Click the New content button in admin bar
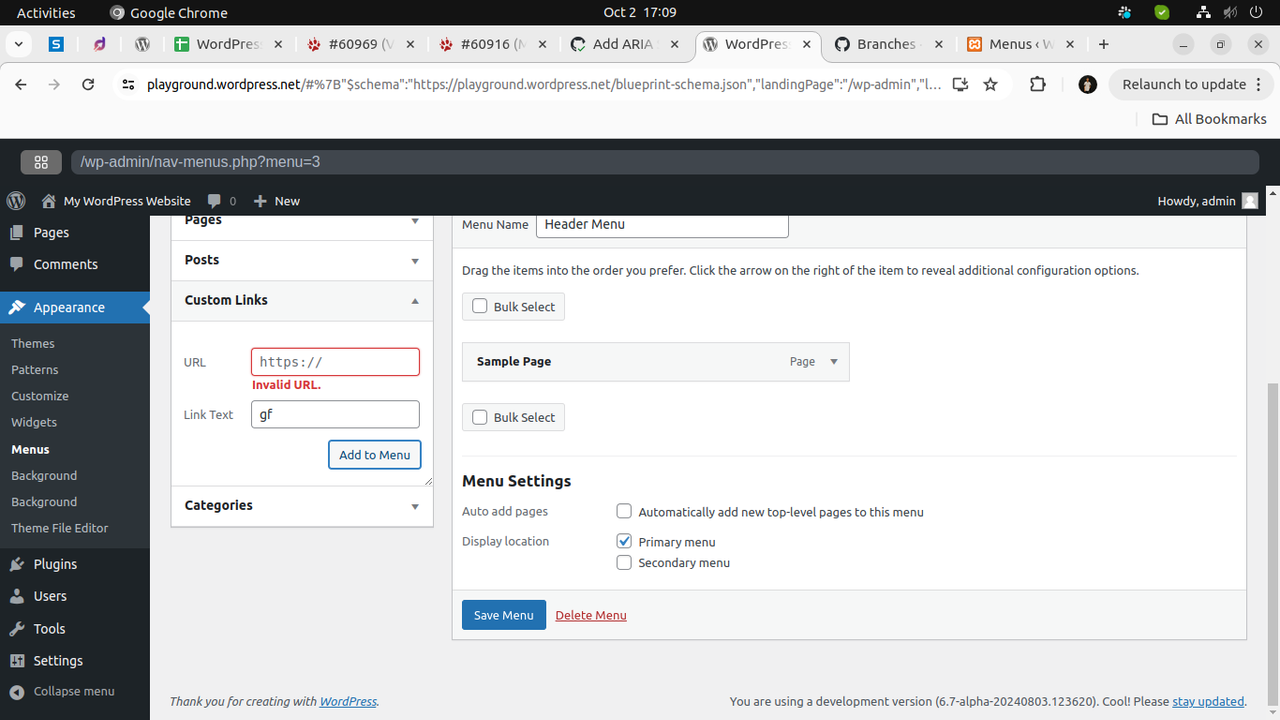The height and width of the screenshot is (720, 1280). click(x=277, y=201)
